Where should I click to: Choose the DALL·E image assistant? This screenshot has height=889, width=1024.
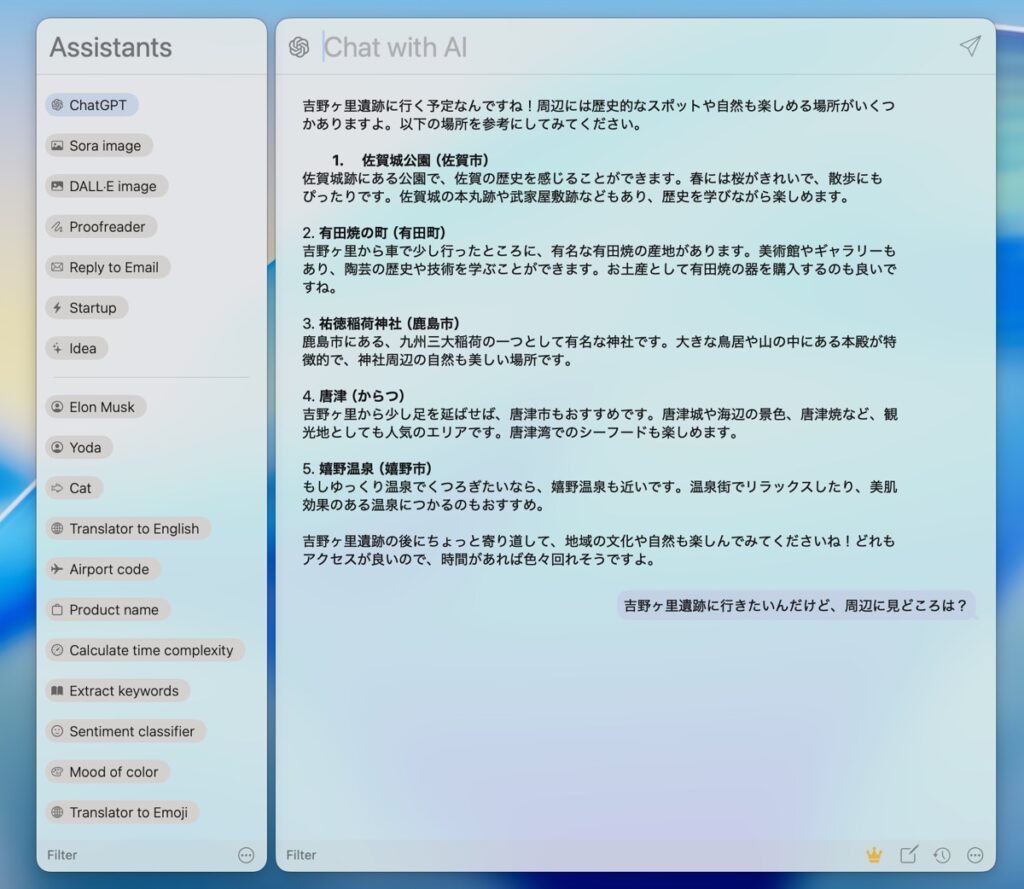pos(105,186)
